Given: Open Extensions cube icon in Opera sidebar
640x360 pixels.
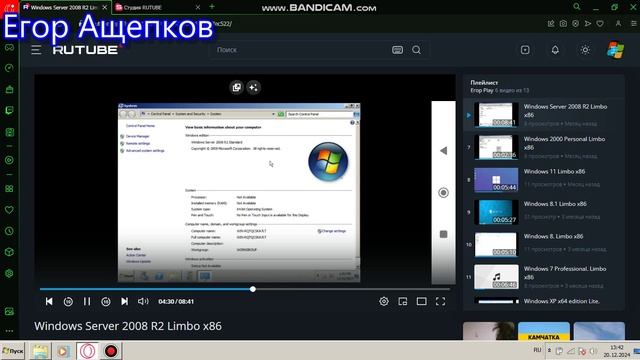Looking at the screenshot, I should click(9, 252).
